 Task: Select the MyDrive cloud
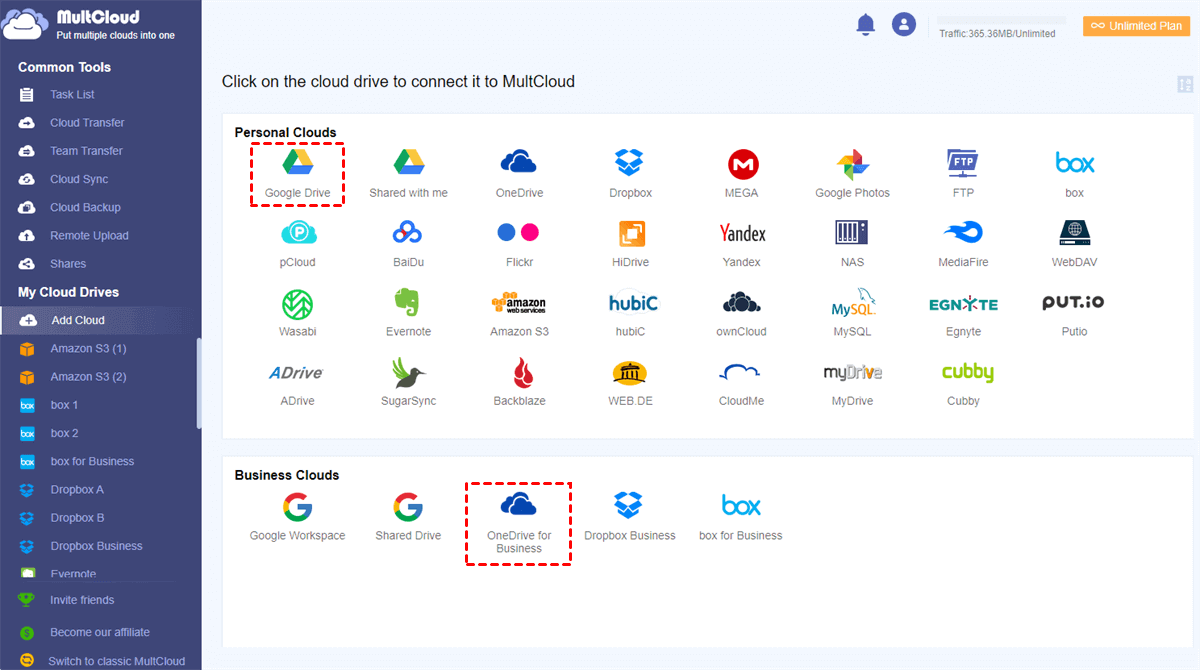pos(852,382)
